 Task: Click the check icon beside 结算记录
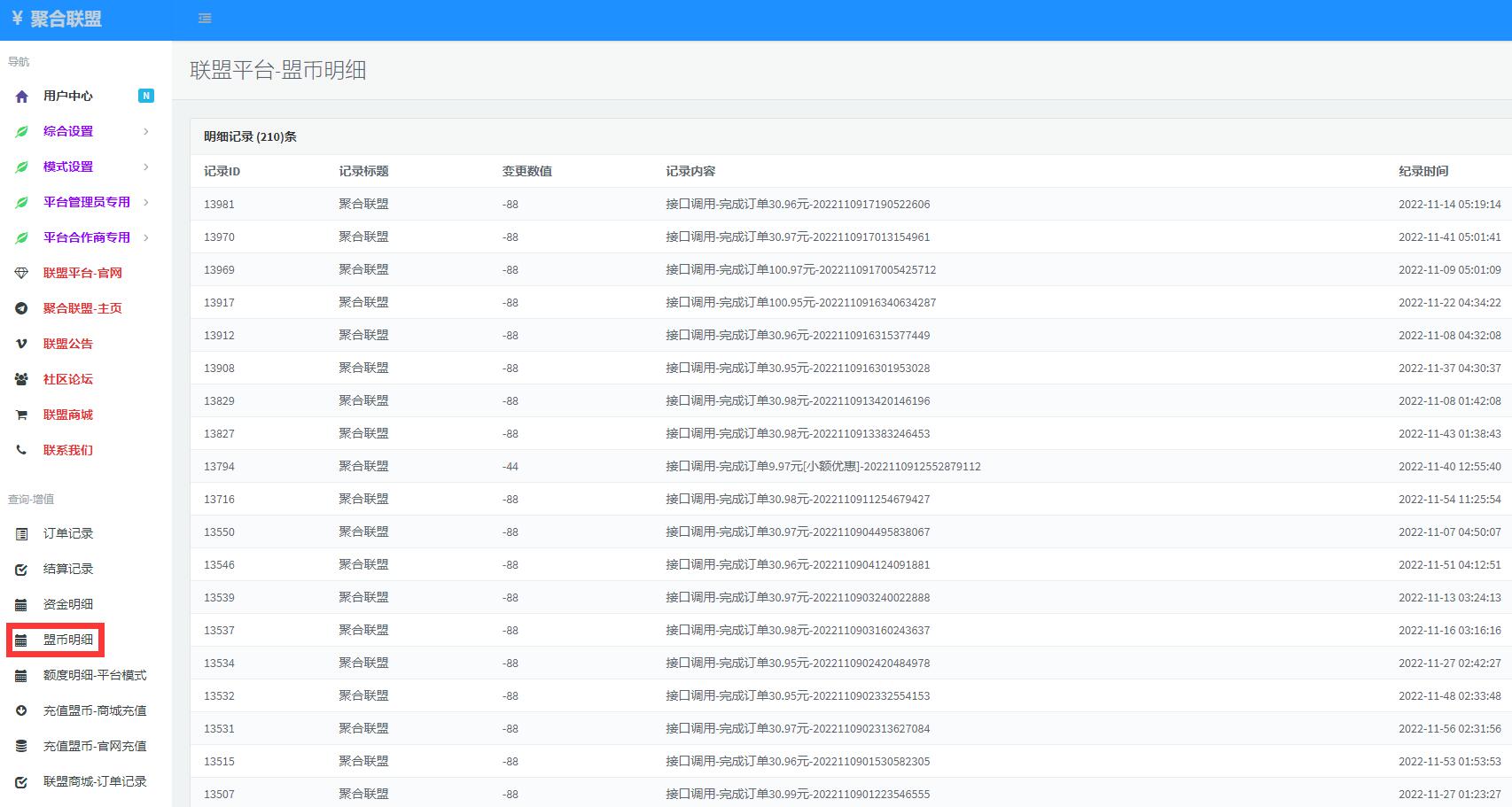click(21, 570)
